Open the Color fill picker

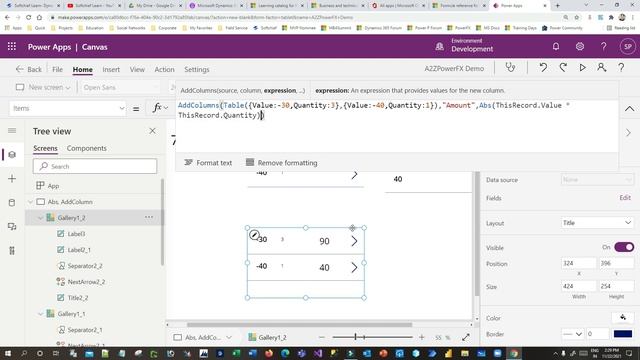622,318
